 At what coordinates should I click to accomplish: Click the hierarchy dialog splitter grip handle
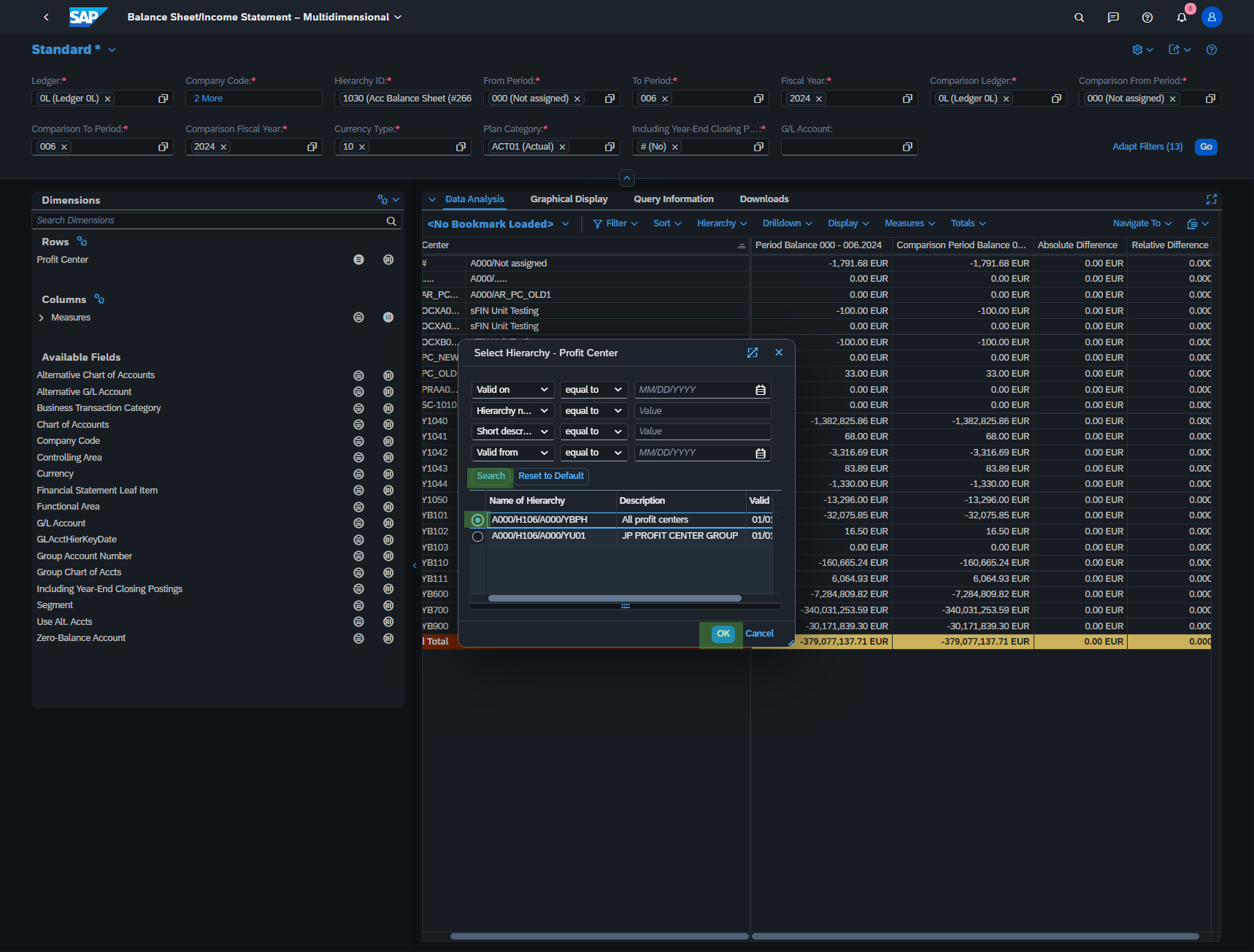click(x=626, y=606)
